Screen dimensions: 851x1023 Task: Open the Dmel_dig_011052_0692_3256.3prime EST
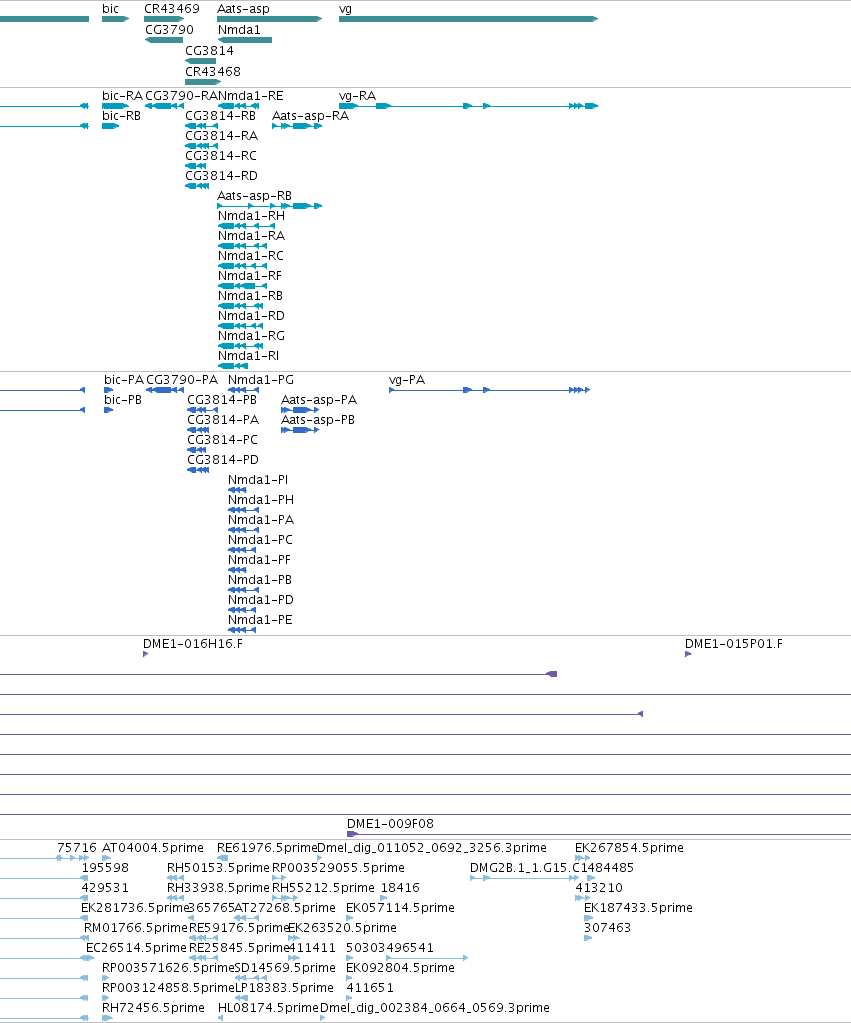pos(320,858)
